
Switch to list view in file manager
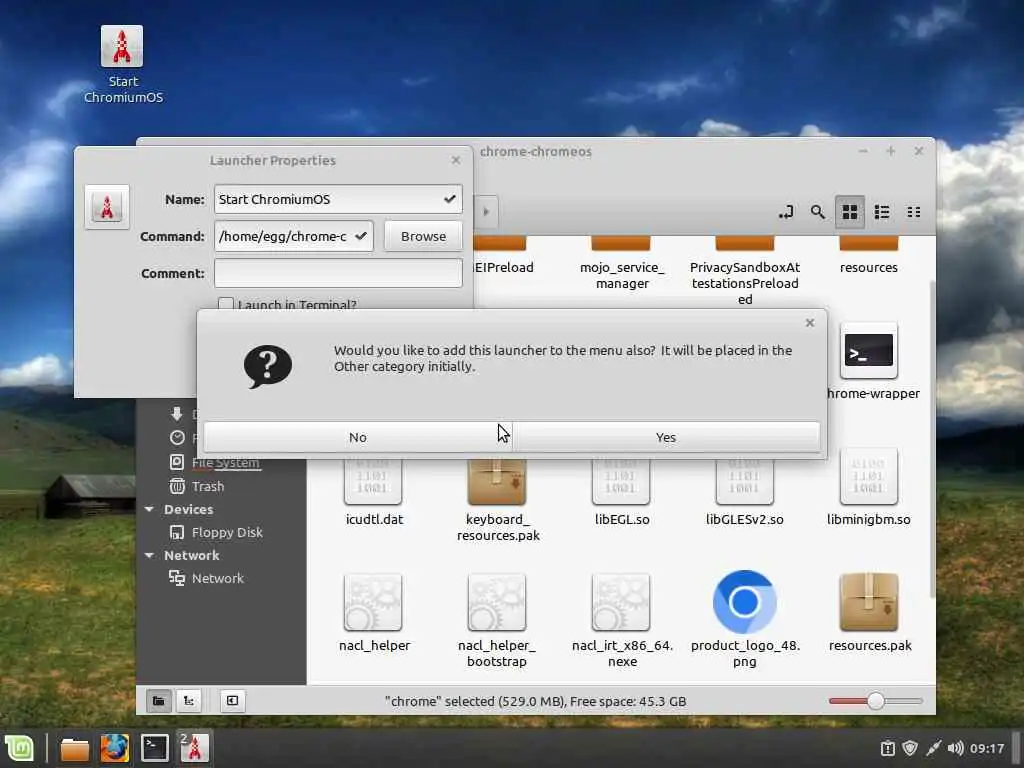[x=882, y=212]
